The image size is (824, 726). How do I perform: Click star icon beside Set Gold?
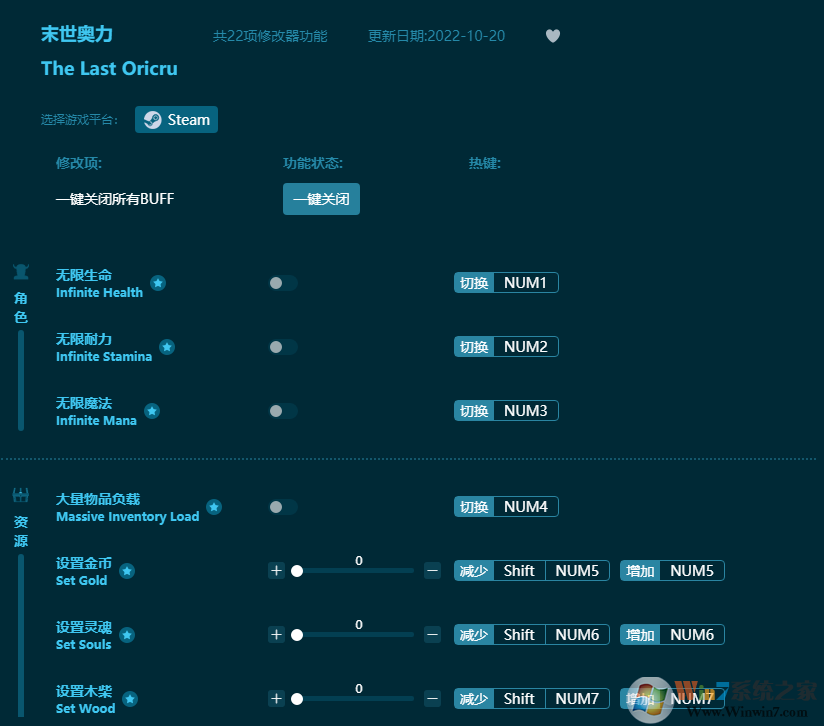coord(127,571)
